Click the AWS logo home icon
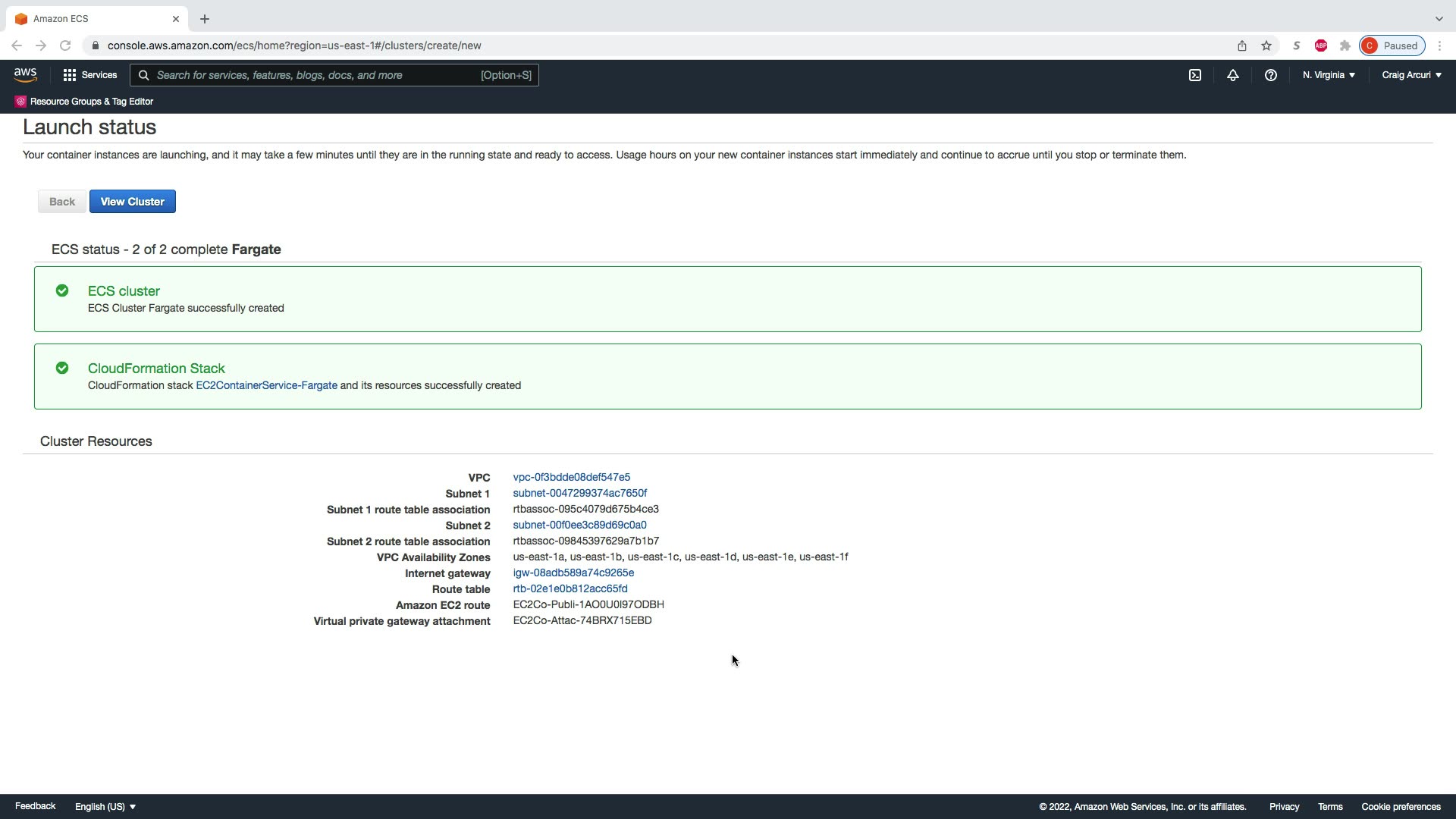 [25, 74]
